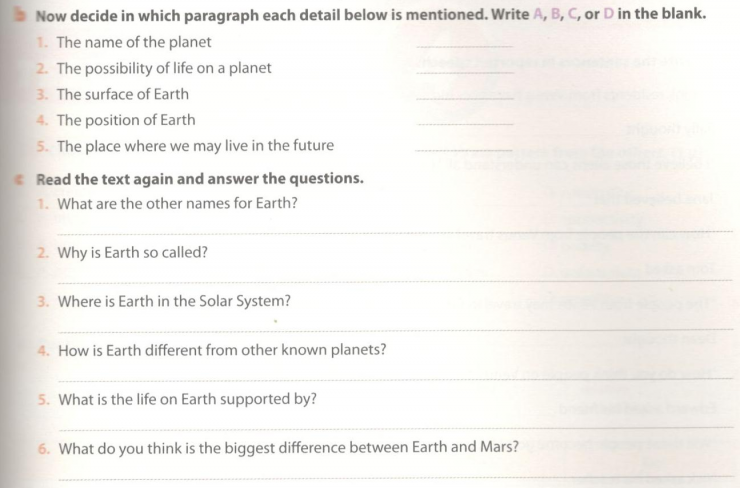Click answer line under 'What are the other names for Earth?'
This screenshot has height=488, width=740.
pos(395,232)
